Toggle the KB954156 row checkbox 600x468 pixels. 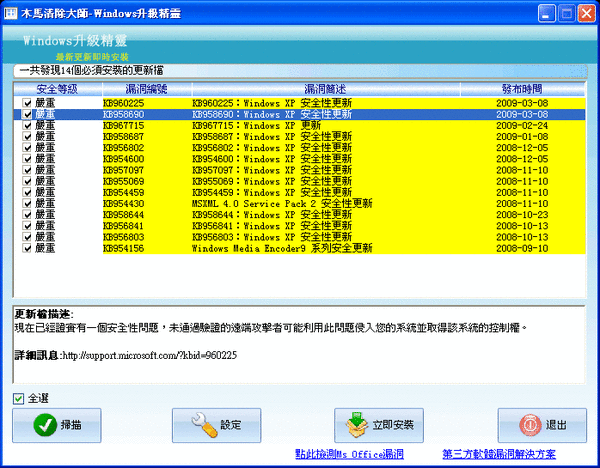[x=27, y=248]
